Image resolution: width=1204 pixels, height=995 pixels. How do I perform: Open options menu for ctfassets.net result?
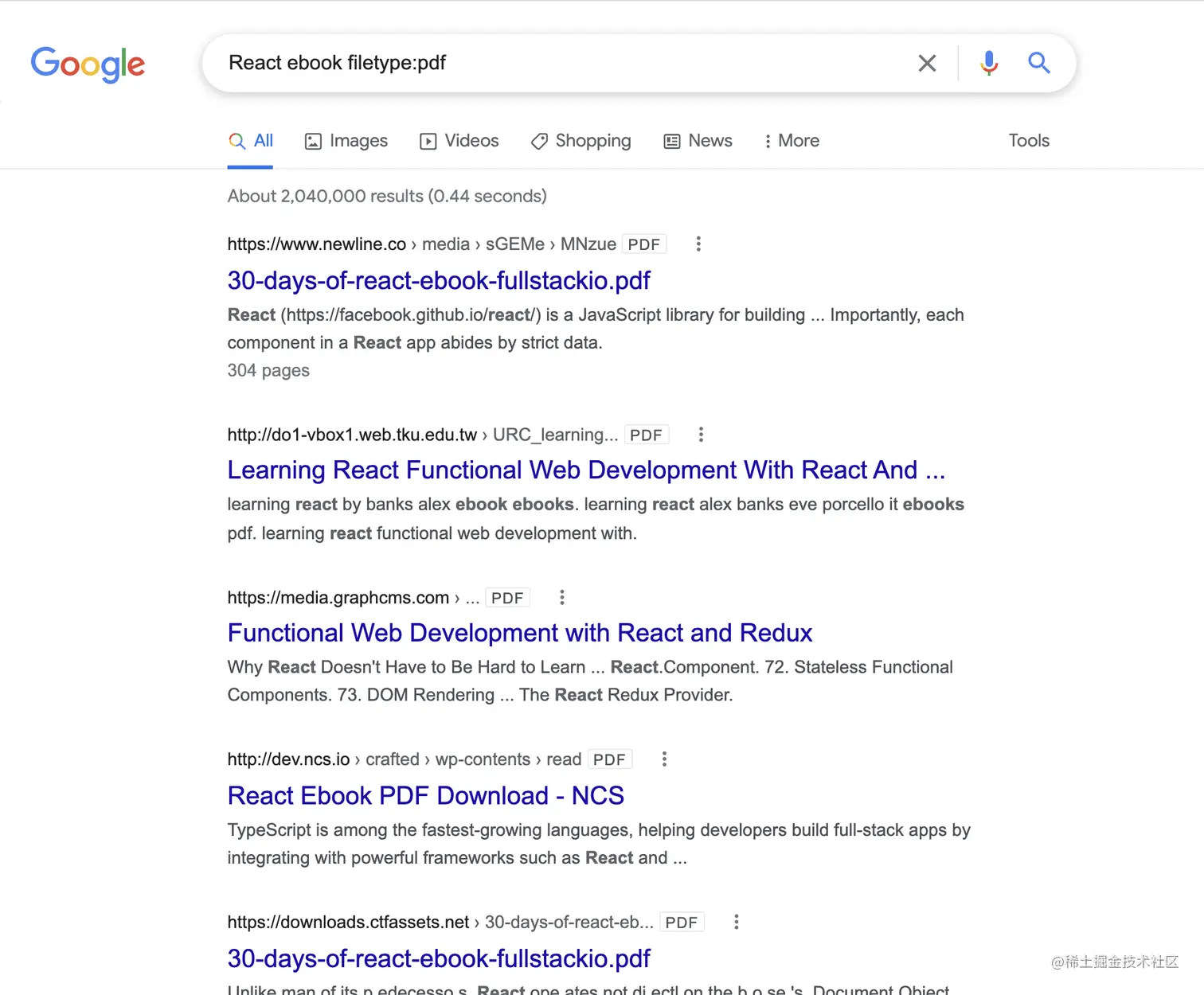[x=737, y=922]
